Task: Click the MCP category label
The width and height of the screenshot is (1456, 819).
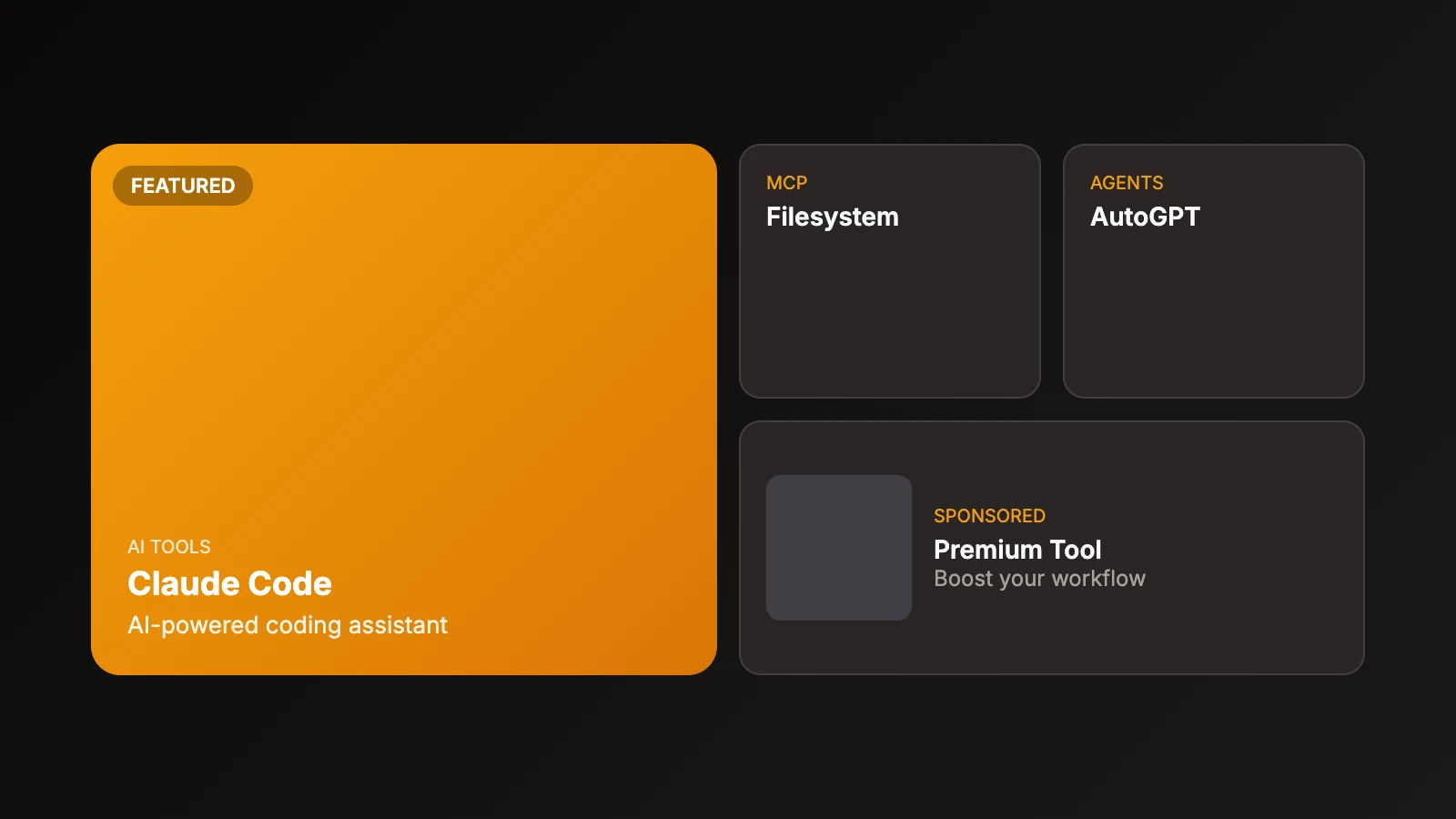Action: coord(786,183)
